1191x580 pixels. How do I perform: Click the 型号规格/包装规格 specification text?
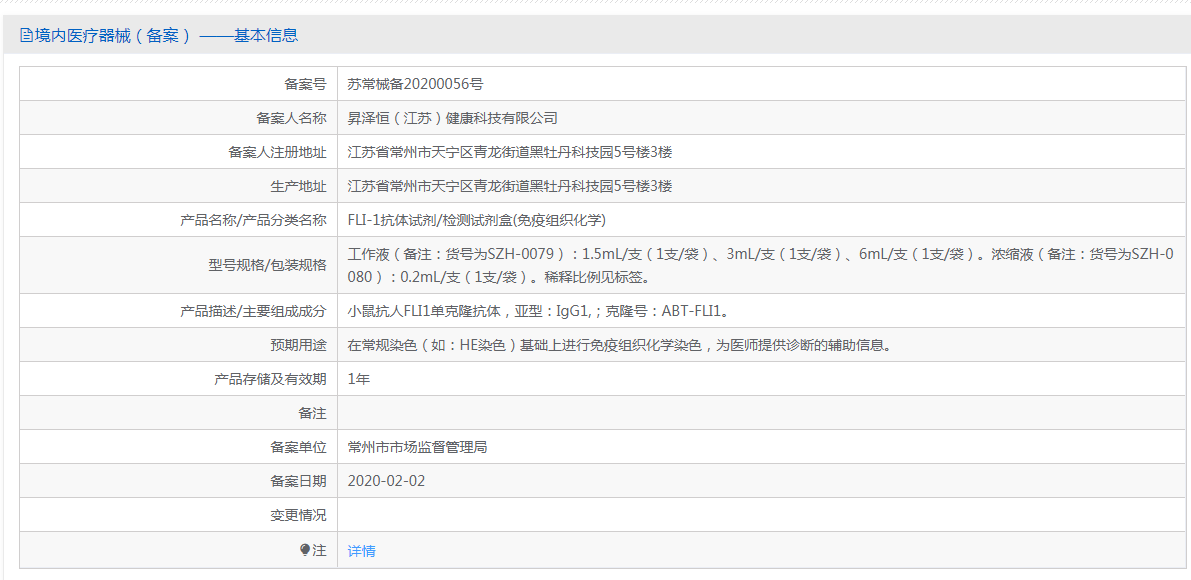coord(760,265)
